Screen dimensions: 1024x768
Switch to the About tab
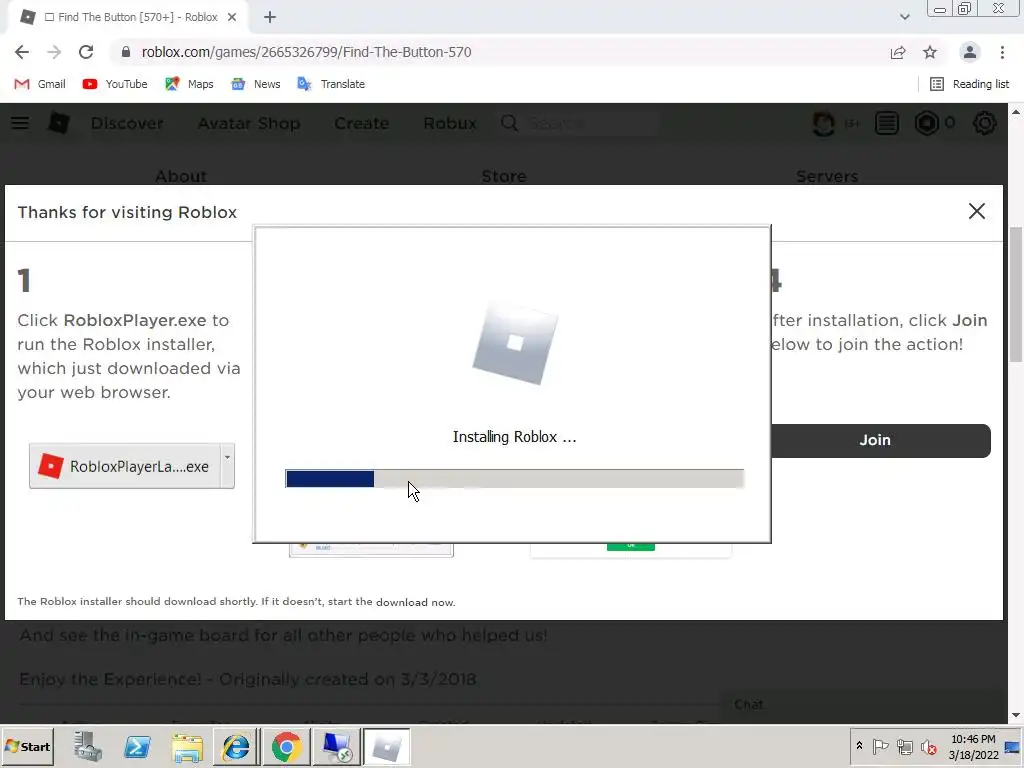tap(181, 176)
